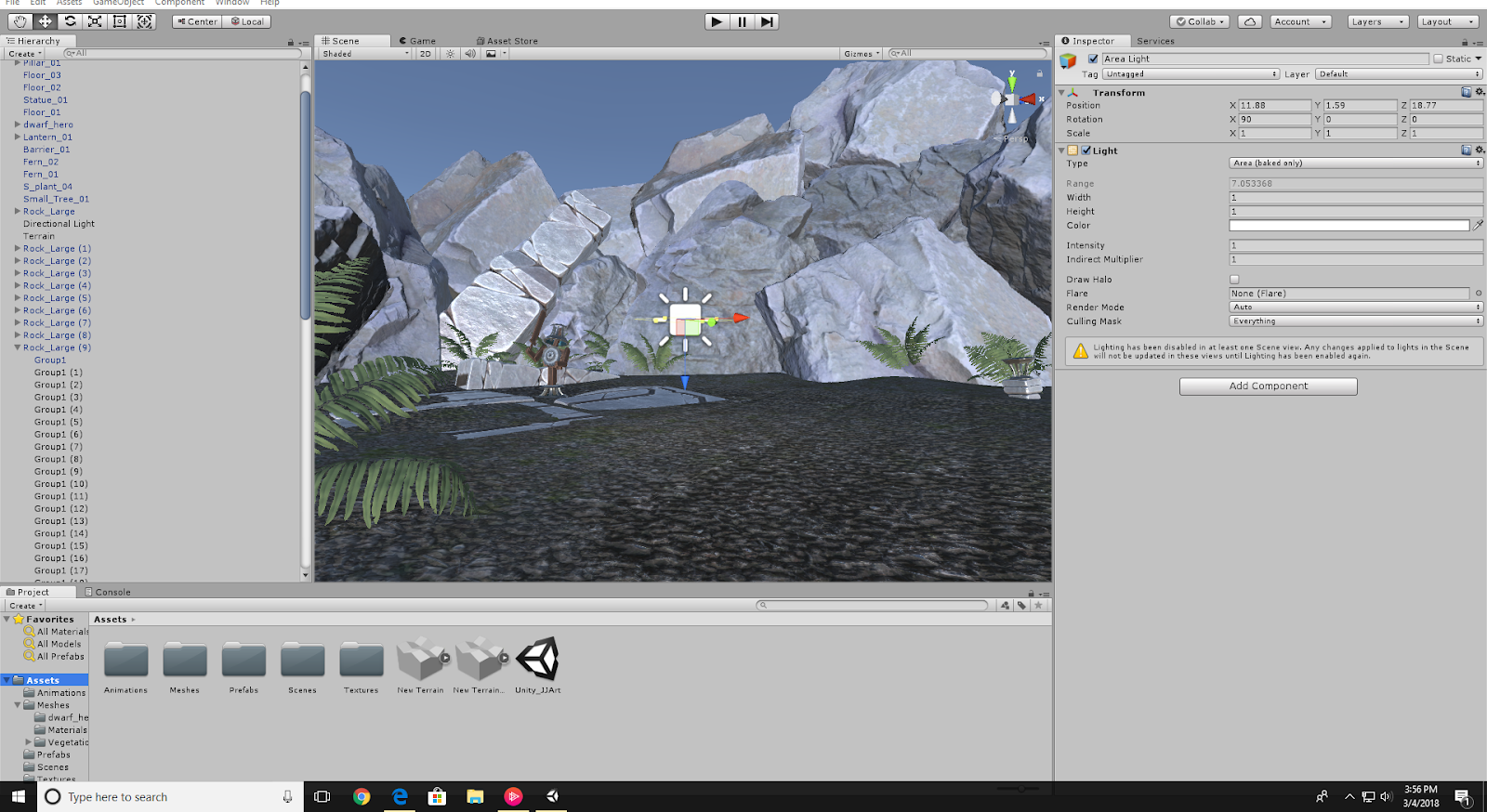This screenshot has width=1487, height=812.
Task: Click the Step frame button
Action: [x=766, y=21]
